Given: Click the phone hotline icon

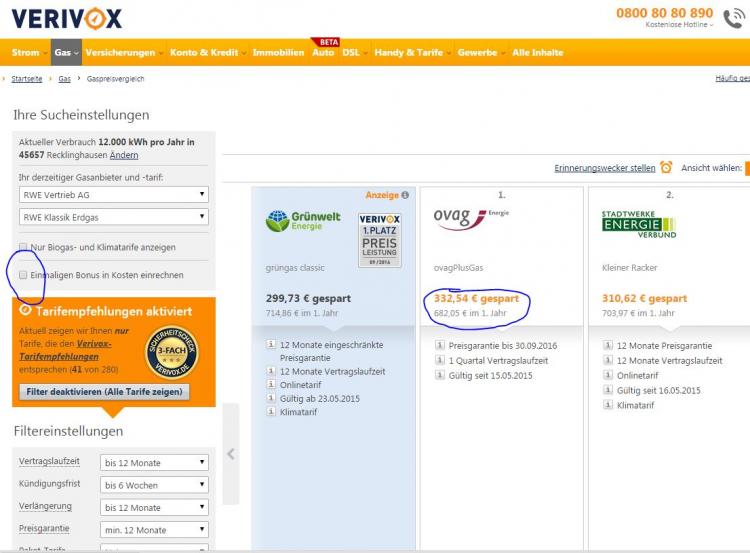Looking at the screenshot, I should (x=734, y=19).
